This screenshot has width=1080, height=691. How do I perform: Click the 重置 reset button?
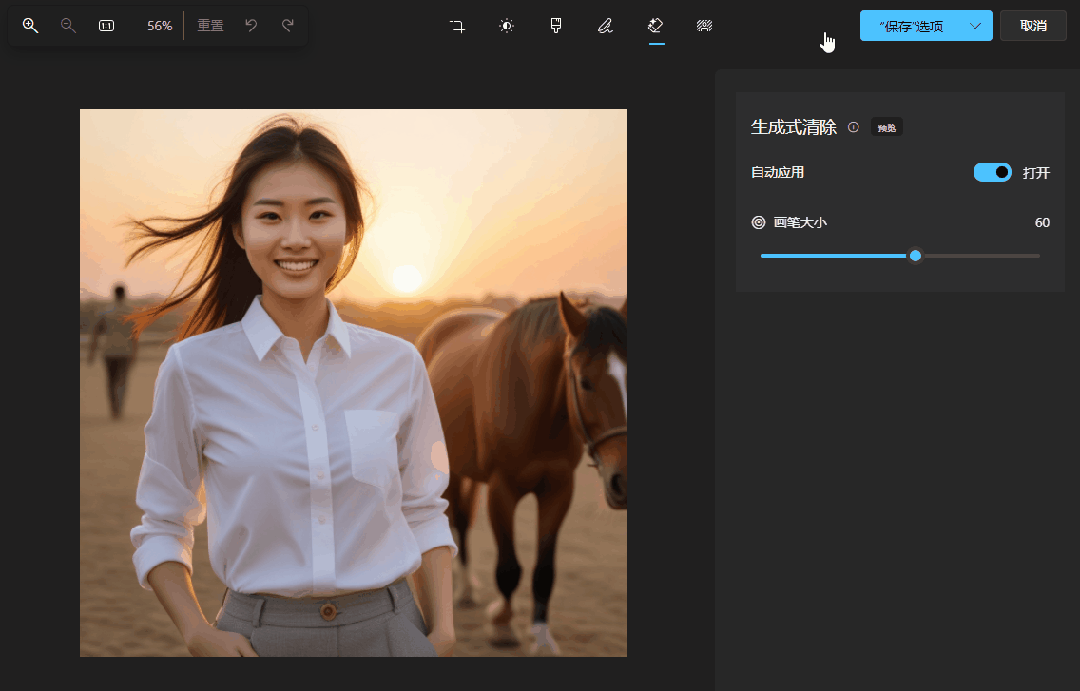210,26
